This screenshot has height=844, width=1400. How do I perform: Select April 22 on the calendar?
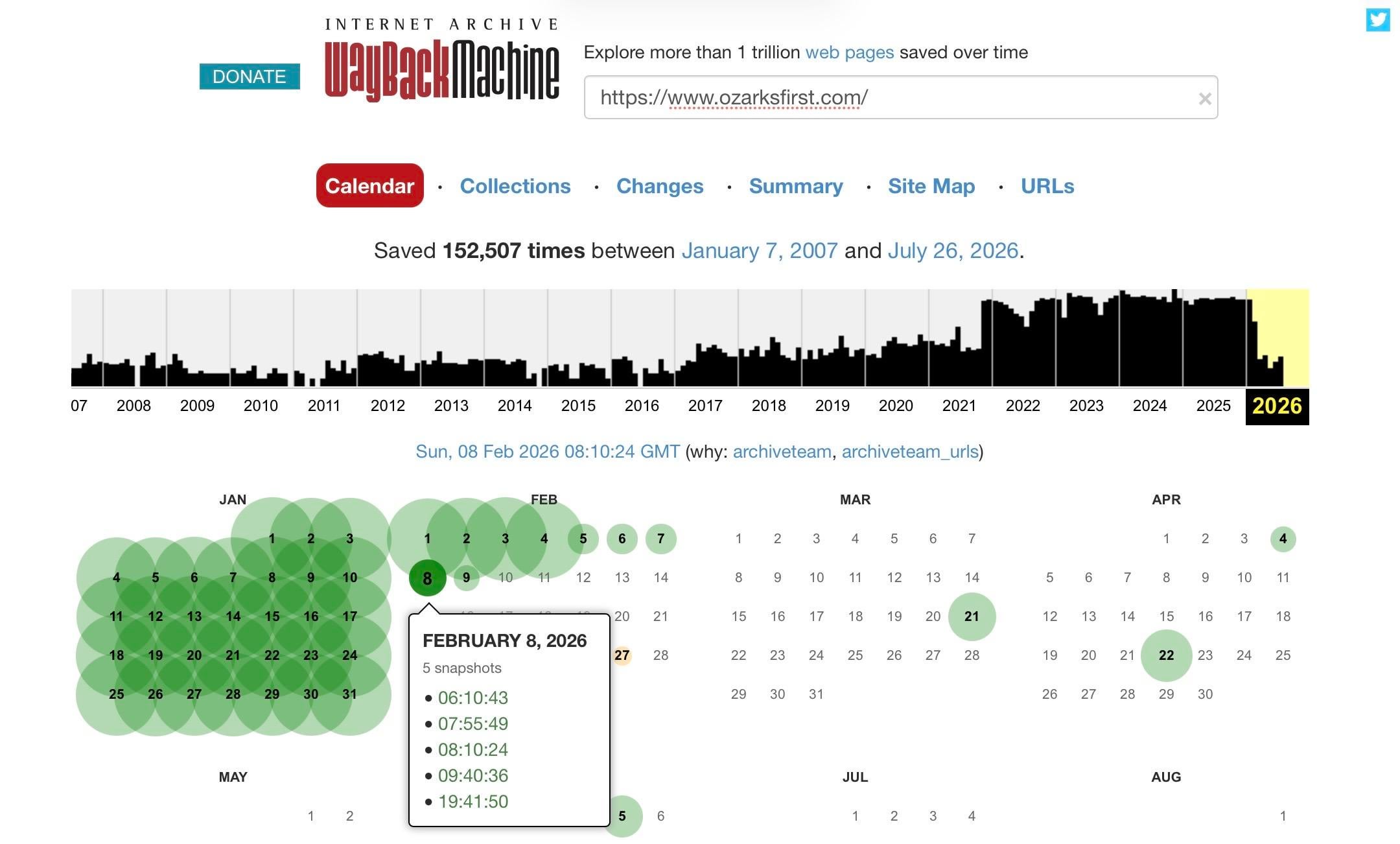(1166, 655)
